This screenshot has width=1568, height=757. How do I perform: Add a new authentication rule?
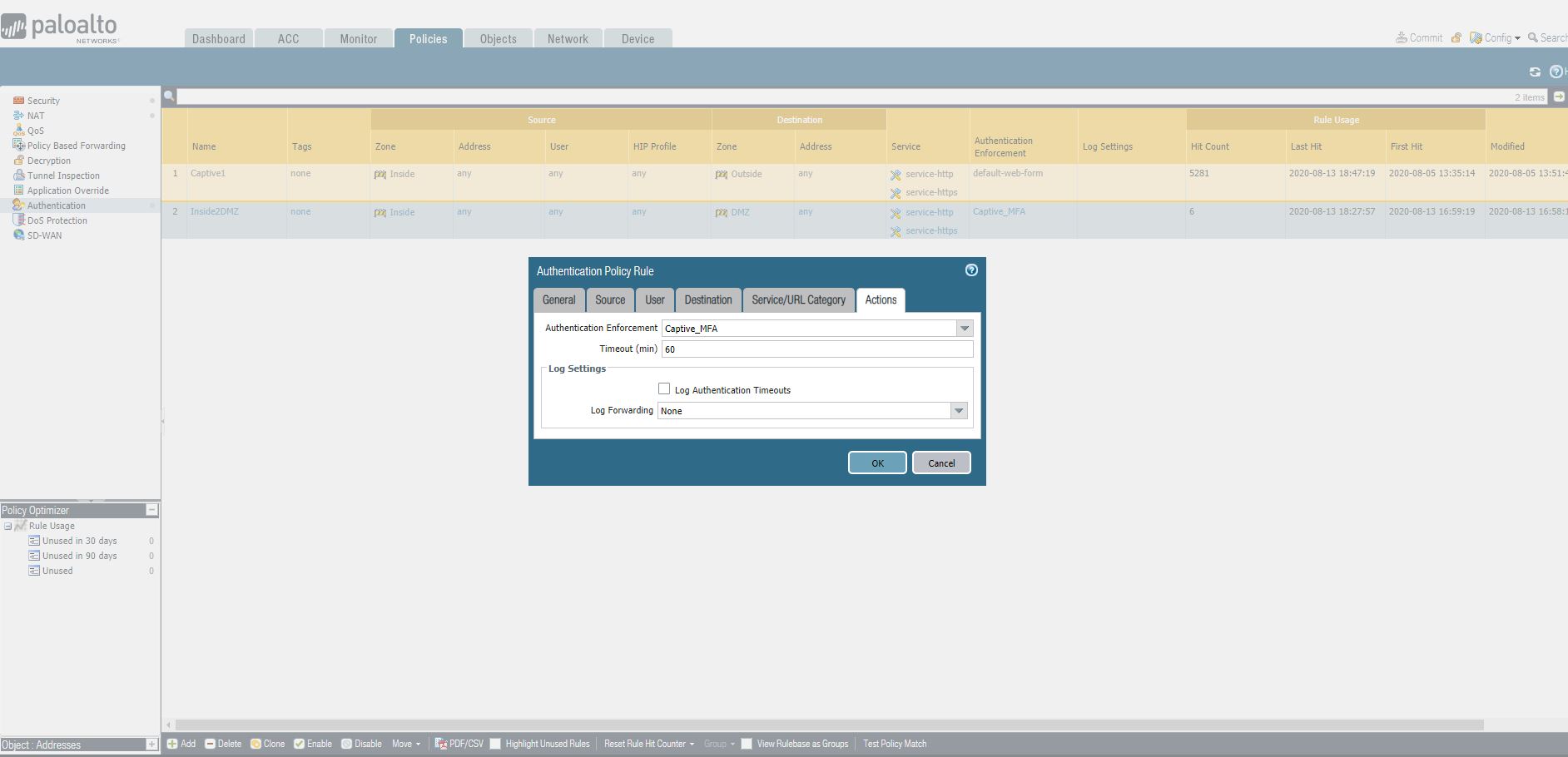181,744
